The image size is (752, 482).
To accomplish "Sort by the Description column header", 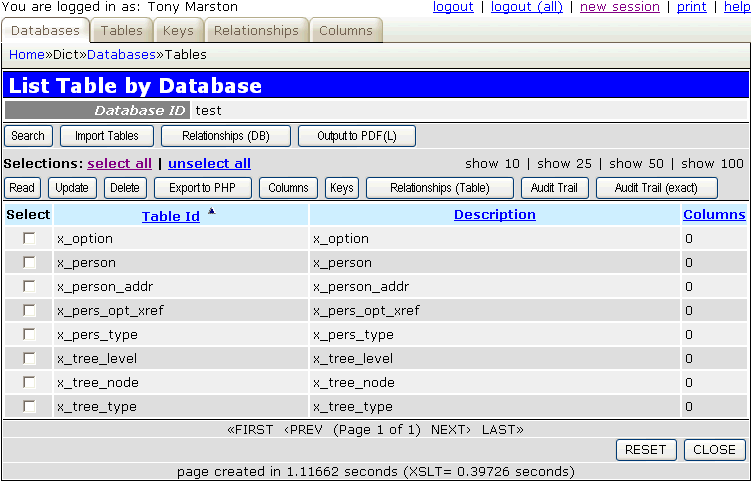I will click(x=494, y=215).
